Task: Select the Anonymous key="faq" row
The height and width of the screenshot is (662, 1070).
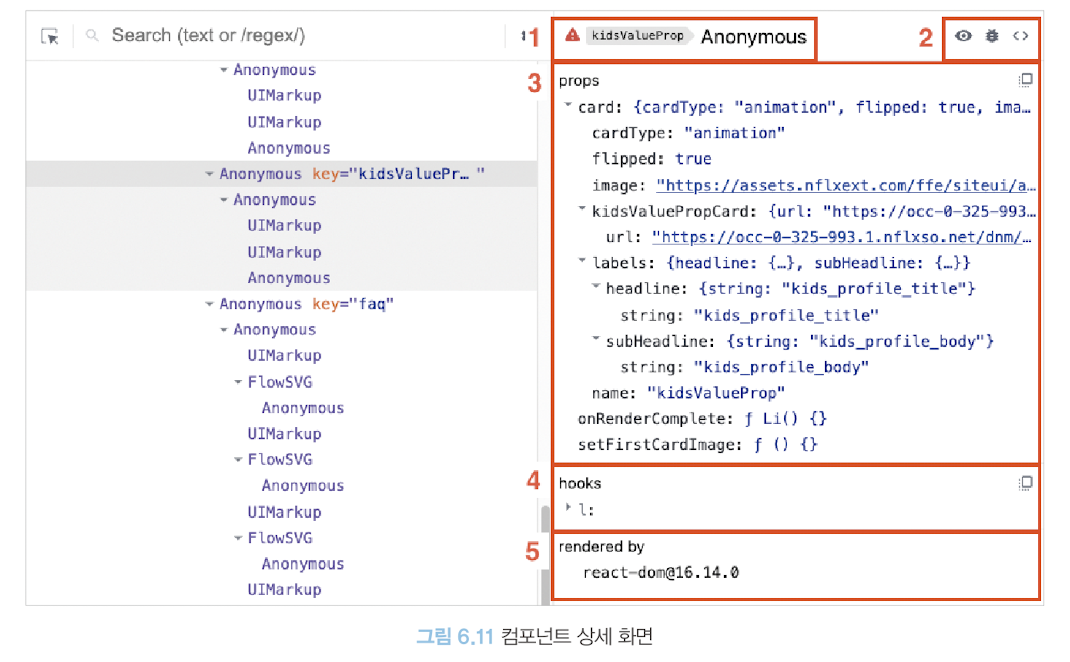Action: tap(282, 304)
